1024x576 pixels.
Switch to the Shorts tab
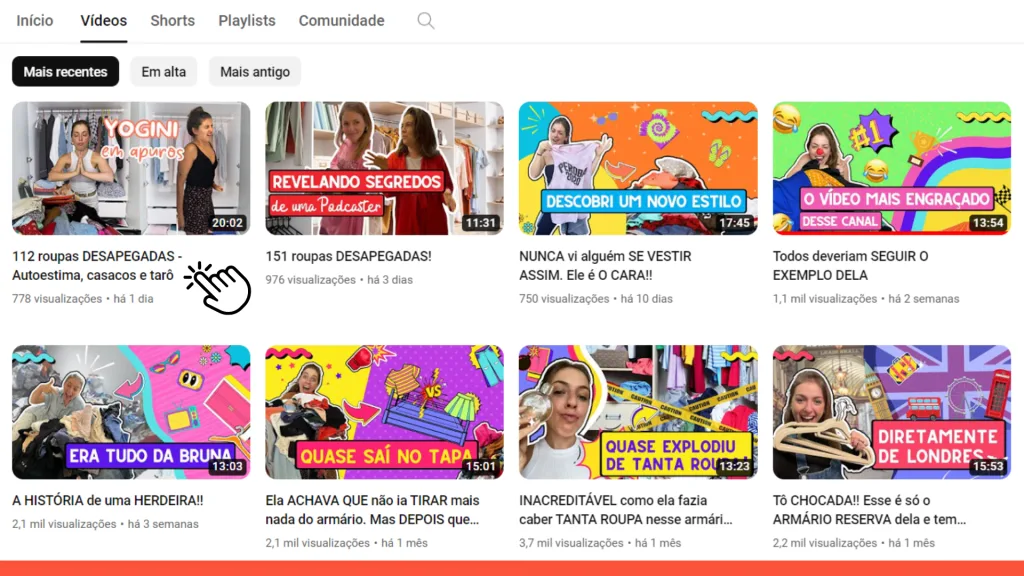[x=173, y=21]
